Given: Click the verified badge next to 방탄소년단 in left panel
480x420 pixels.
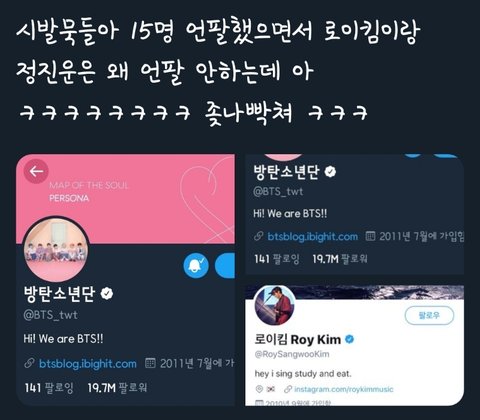Looking at the screenshot, I should point(107,293).
